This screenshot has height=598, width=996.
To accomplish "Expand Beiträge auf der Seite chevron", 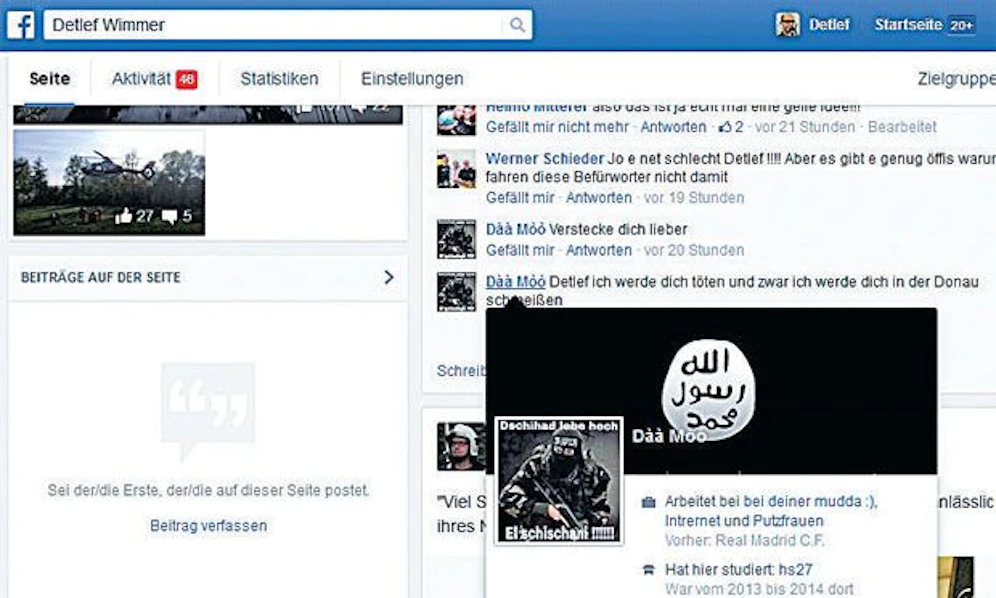I will pos(389,277).
